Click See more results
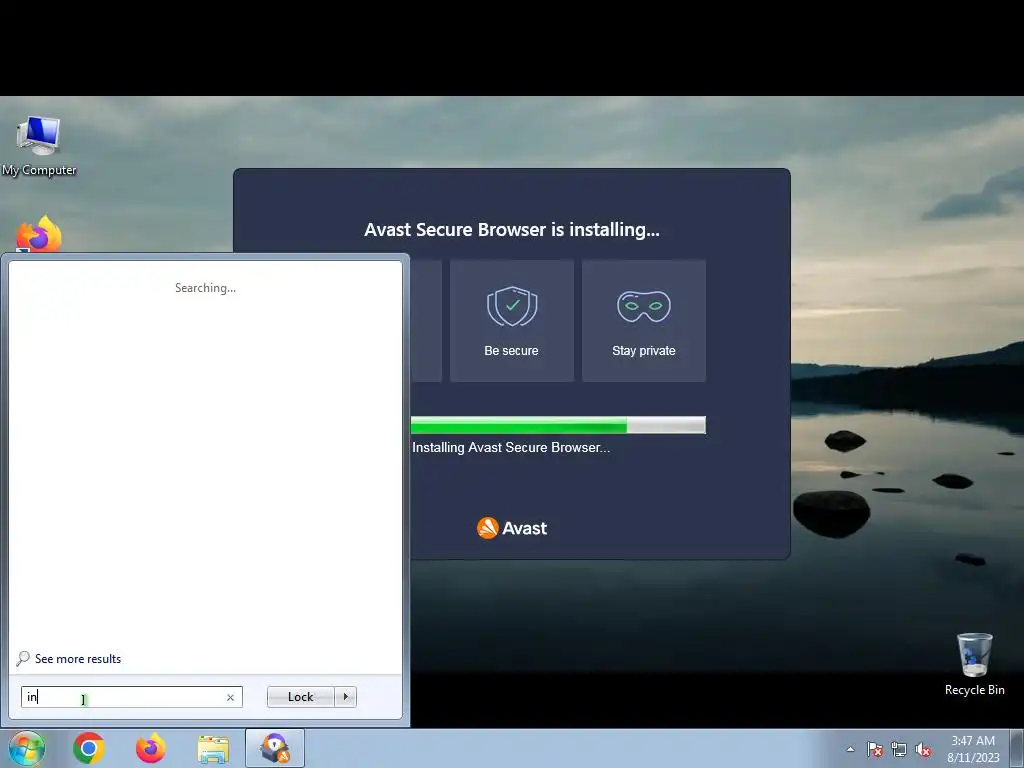The height and width of the screenshot is (768, 1024). 78,659
